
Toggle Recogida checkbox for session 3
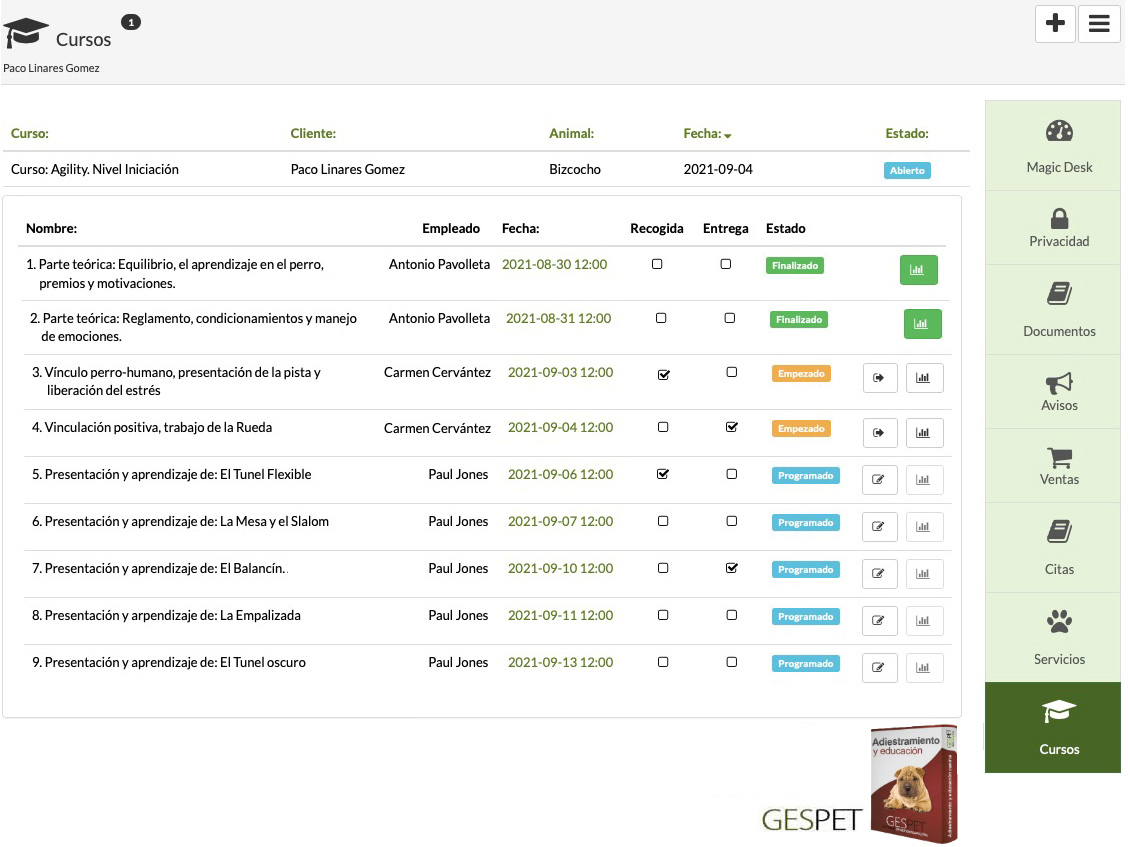click(663, 374)
